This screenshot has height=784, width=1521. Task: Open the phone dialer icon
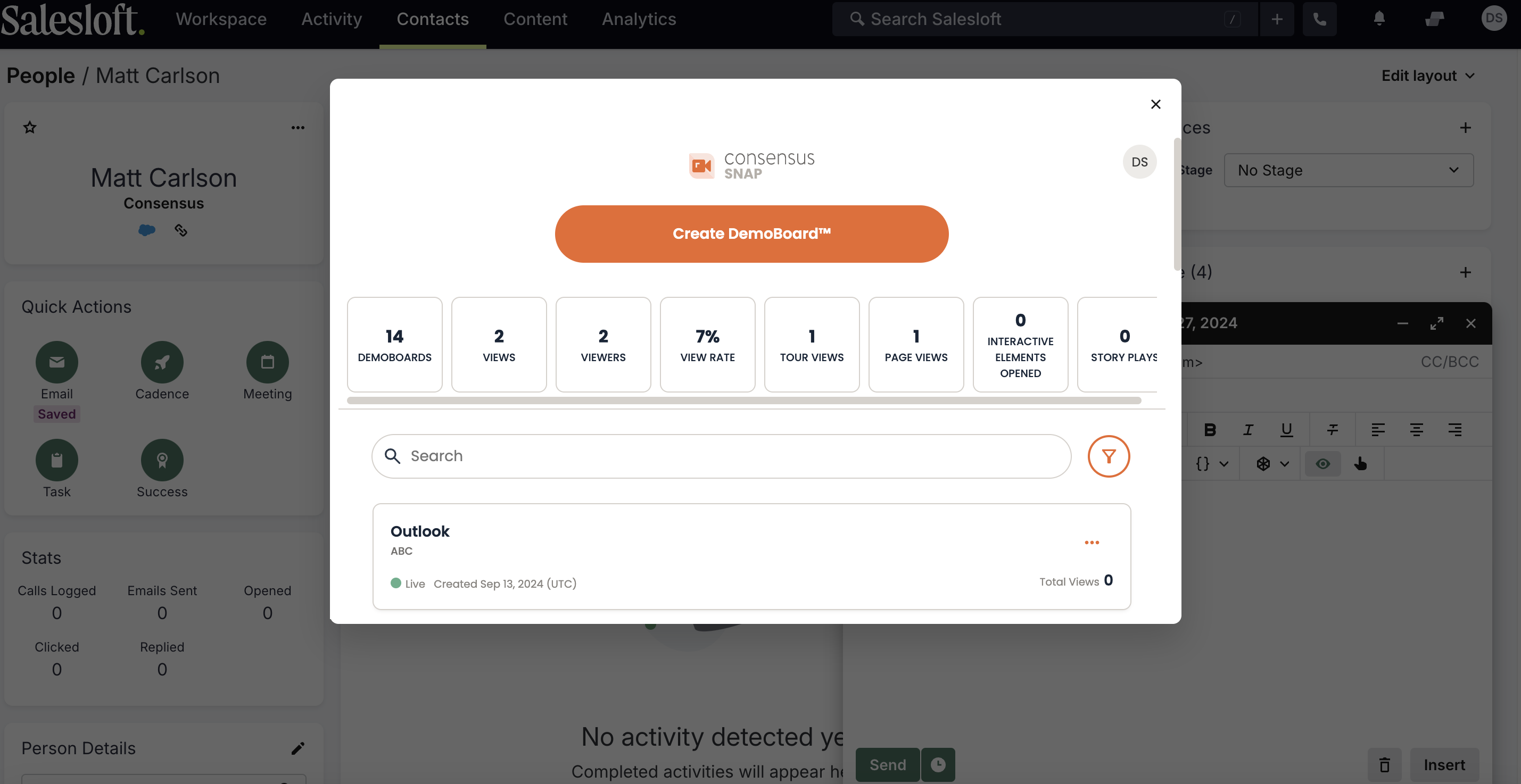click(1319, 20)
